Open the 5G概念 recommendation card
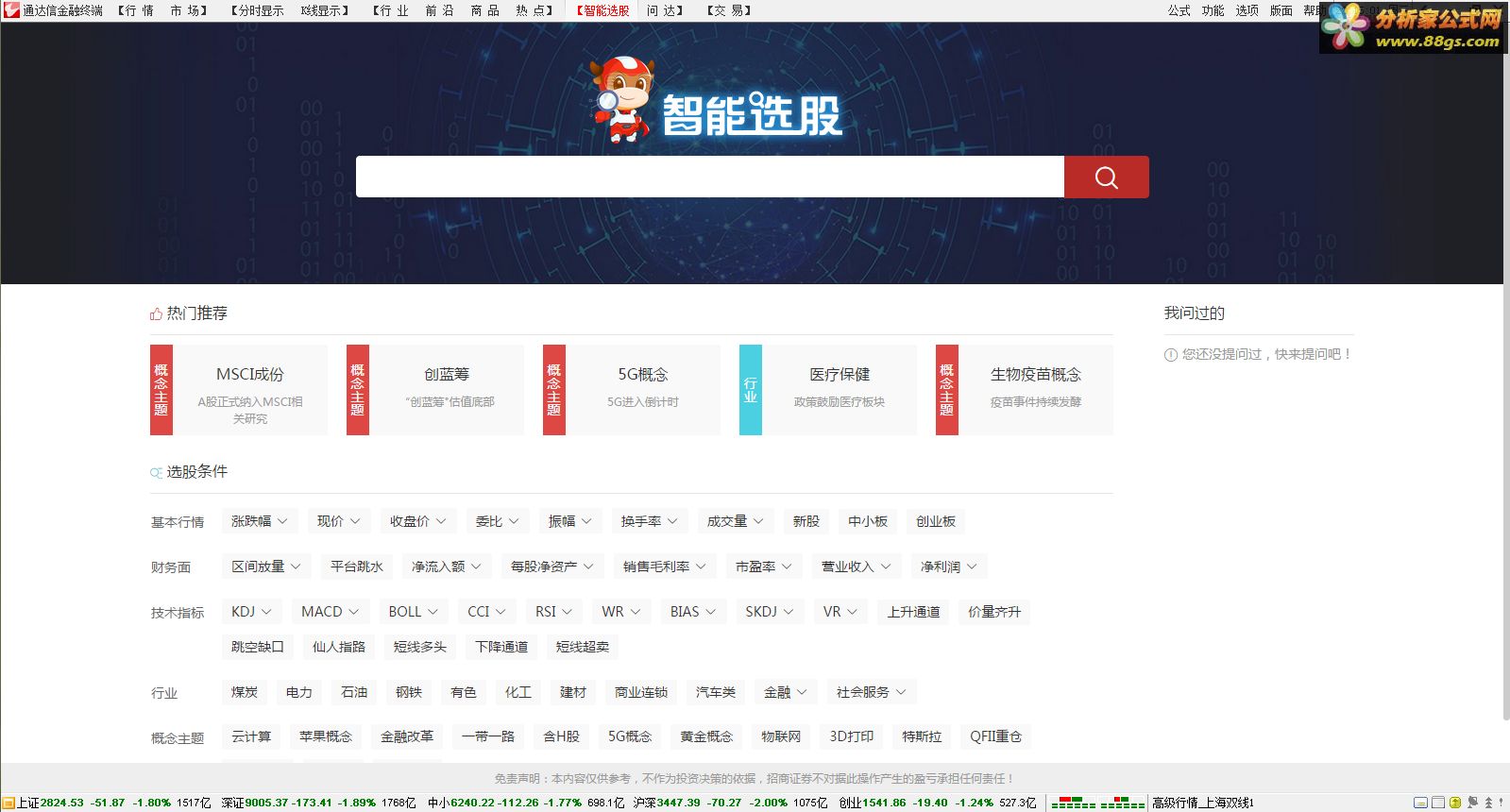1510x812 pixels. [632, 390]
